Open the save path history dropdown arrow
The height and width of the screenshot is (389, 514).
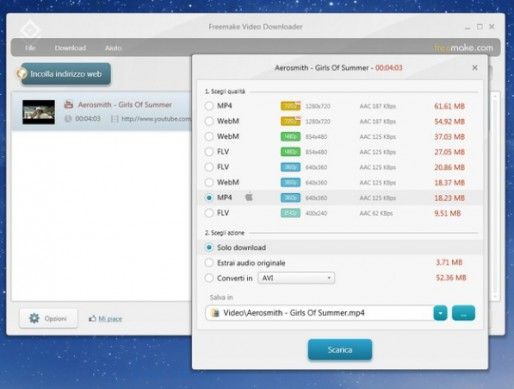click(440, 313)
